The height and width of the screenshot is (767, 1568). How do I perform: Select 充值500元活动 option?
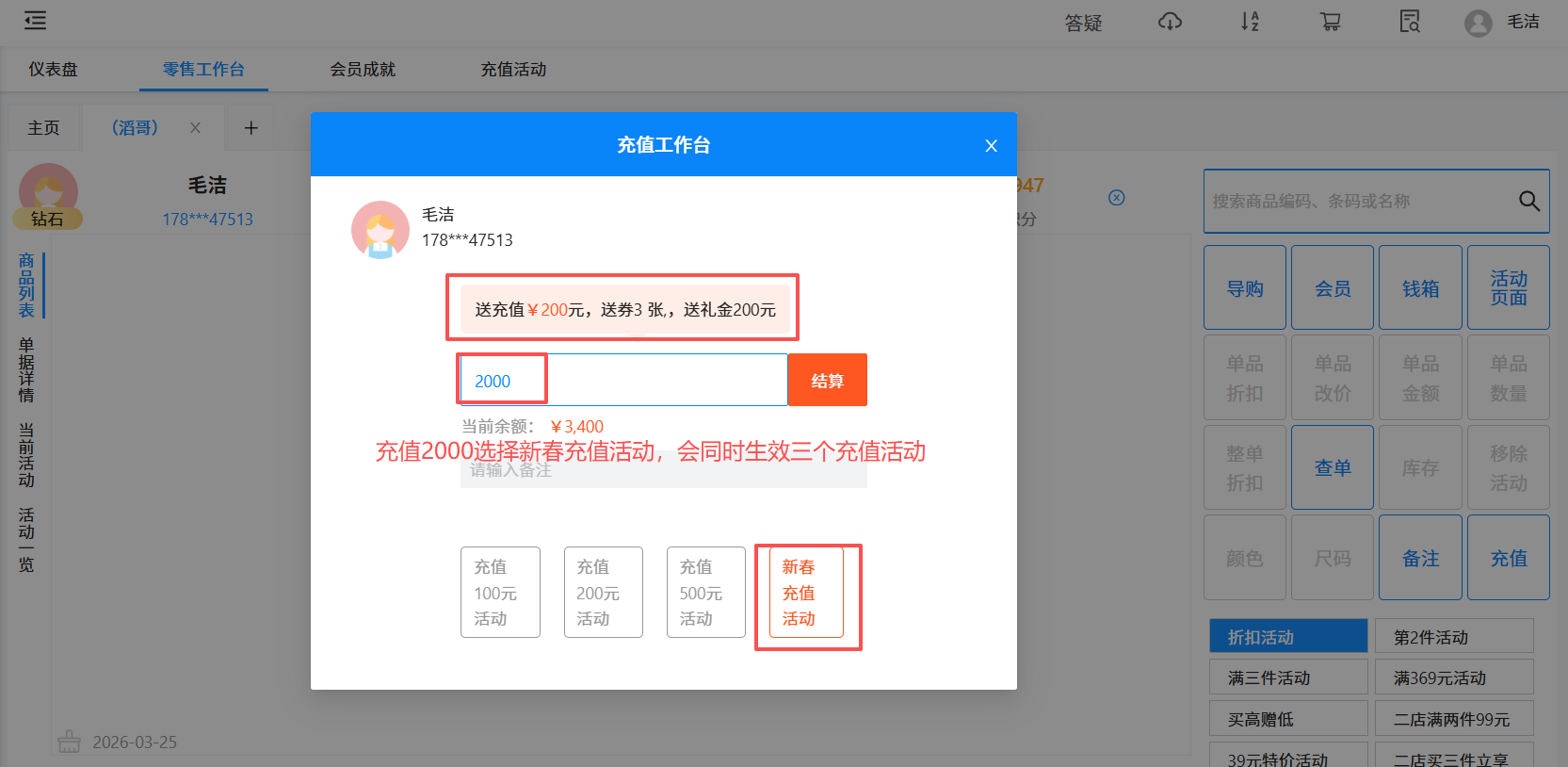[705, 592]
